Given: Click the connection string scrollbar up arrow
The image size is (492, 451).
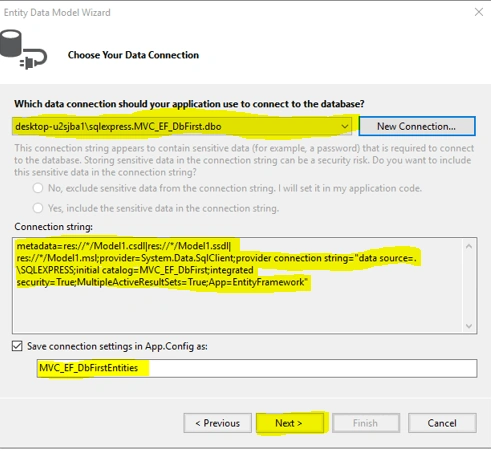Looking at the screenshot, I should pos(469,246).
